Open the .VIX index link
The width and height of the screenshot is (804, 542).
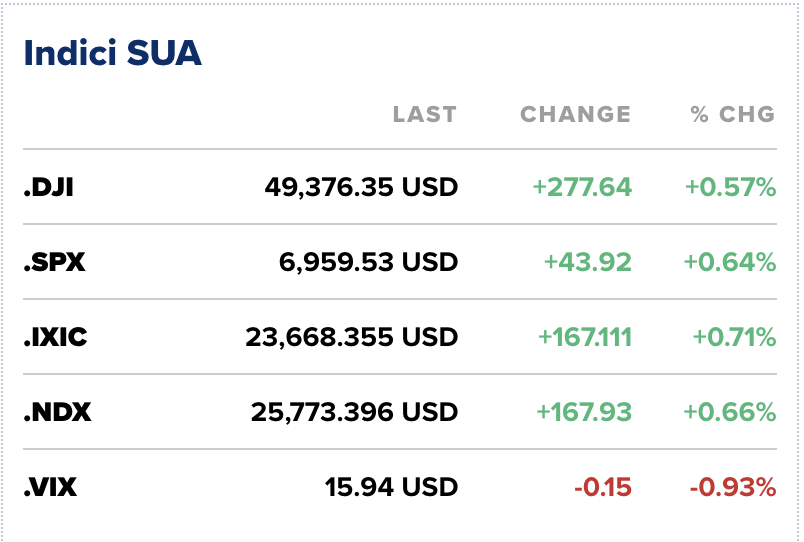(51, 487)
